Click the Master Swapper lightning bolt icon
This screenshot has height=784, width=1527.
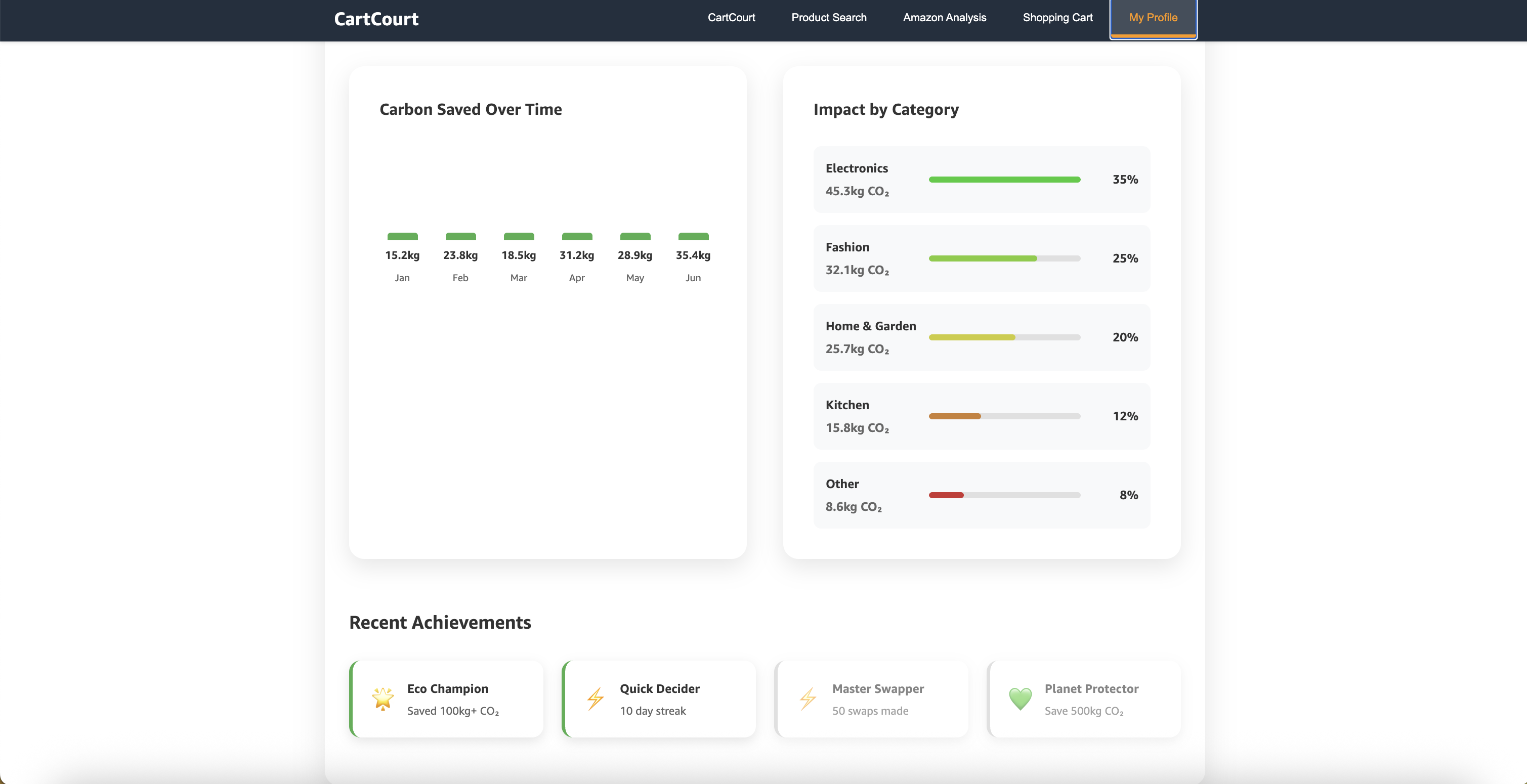pos(808,699)
